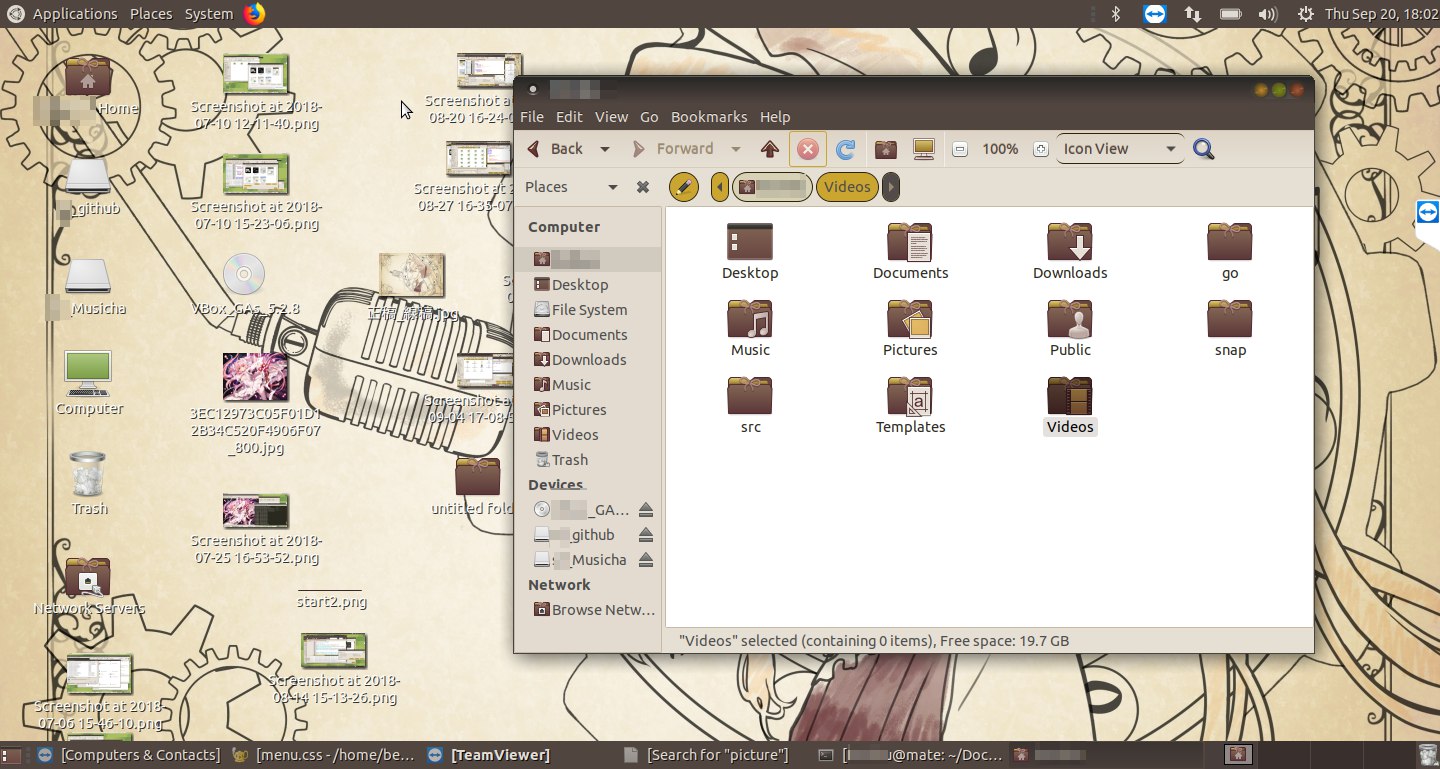The height and width of the screenshot is (769, 1440).
Task: Click the red Stop loading icon
Action: (807, 149)
